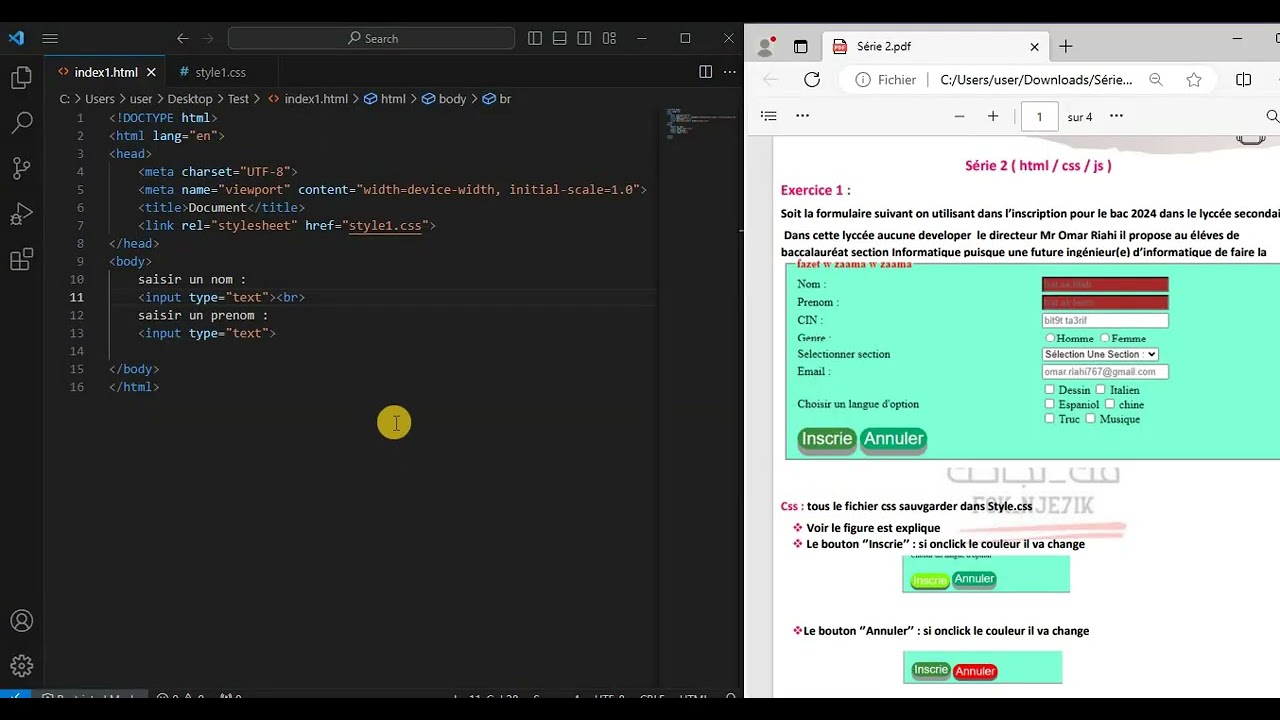Screen dimensions: 1280x720
Task: Open the PDF table of contents
Action: (768, 116)
